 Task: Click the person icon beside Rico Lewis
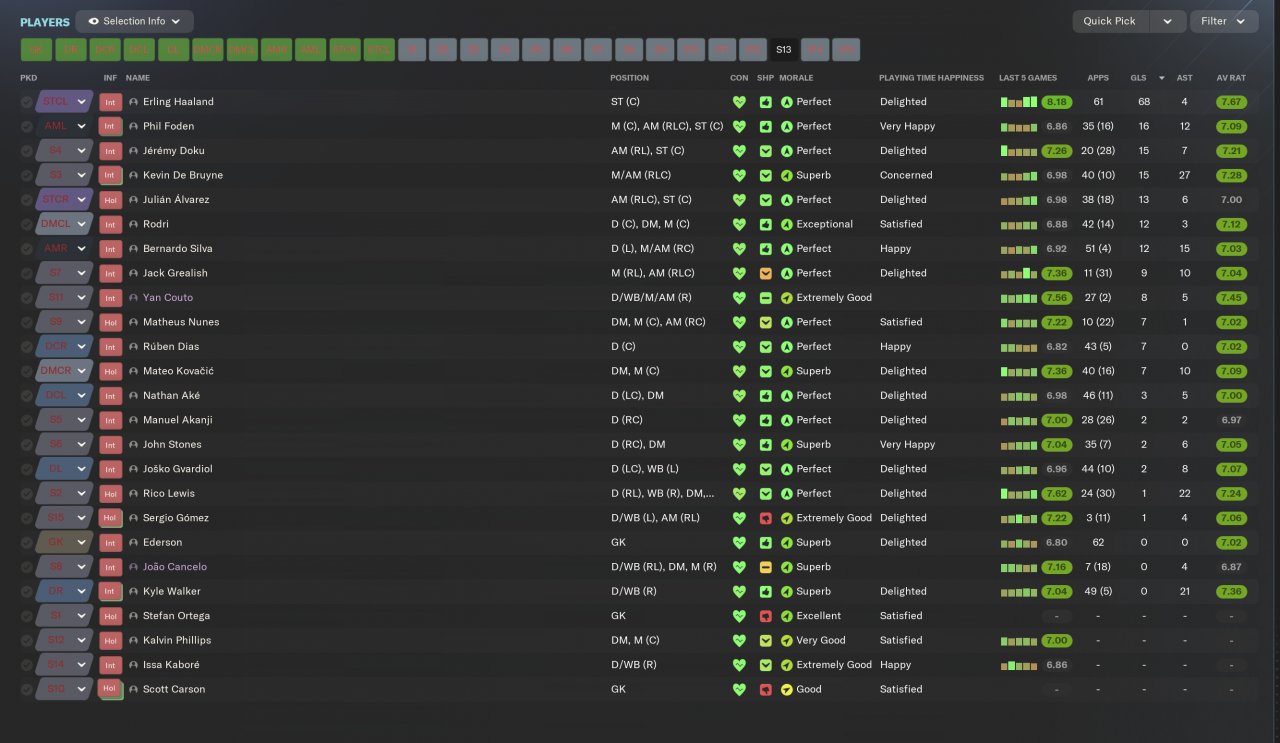(134, 494)
